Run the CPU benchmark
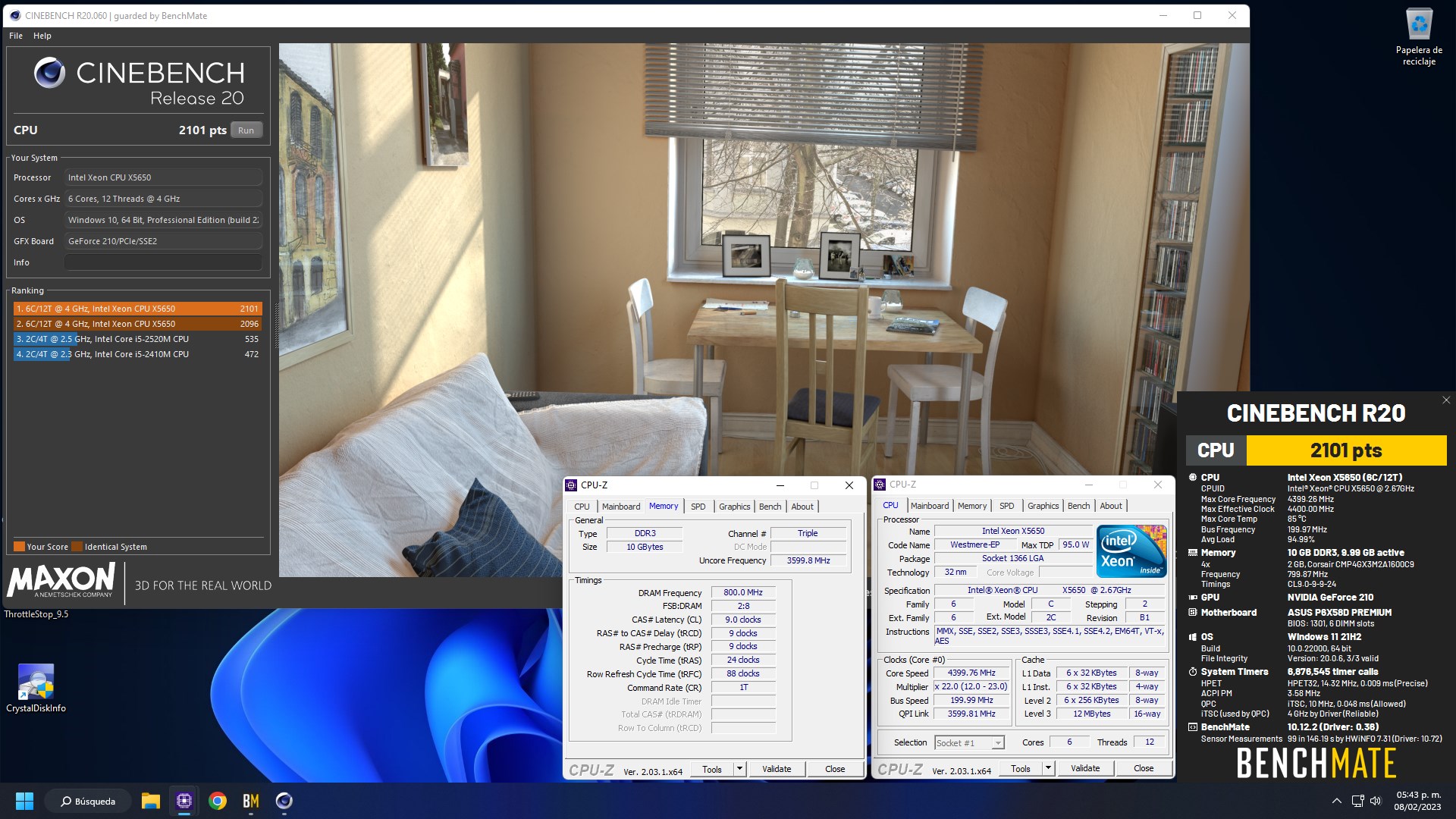1456x819 pixels. (246, 130)
